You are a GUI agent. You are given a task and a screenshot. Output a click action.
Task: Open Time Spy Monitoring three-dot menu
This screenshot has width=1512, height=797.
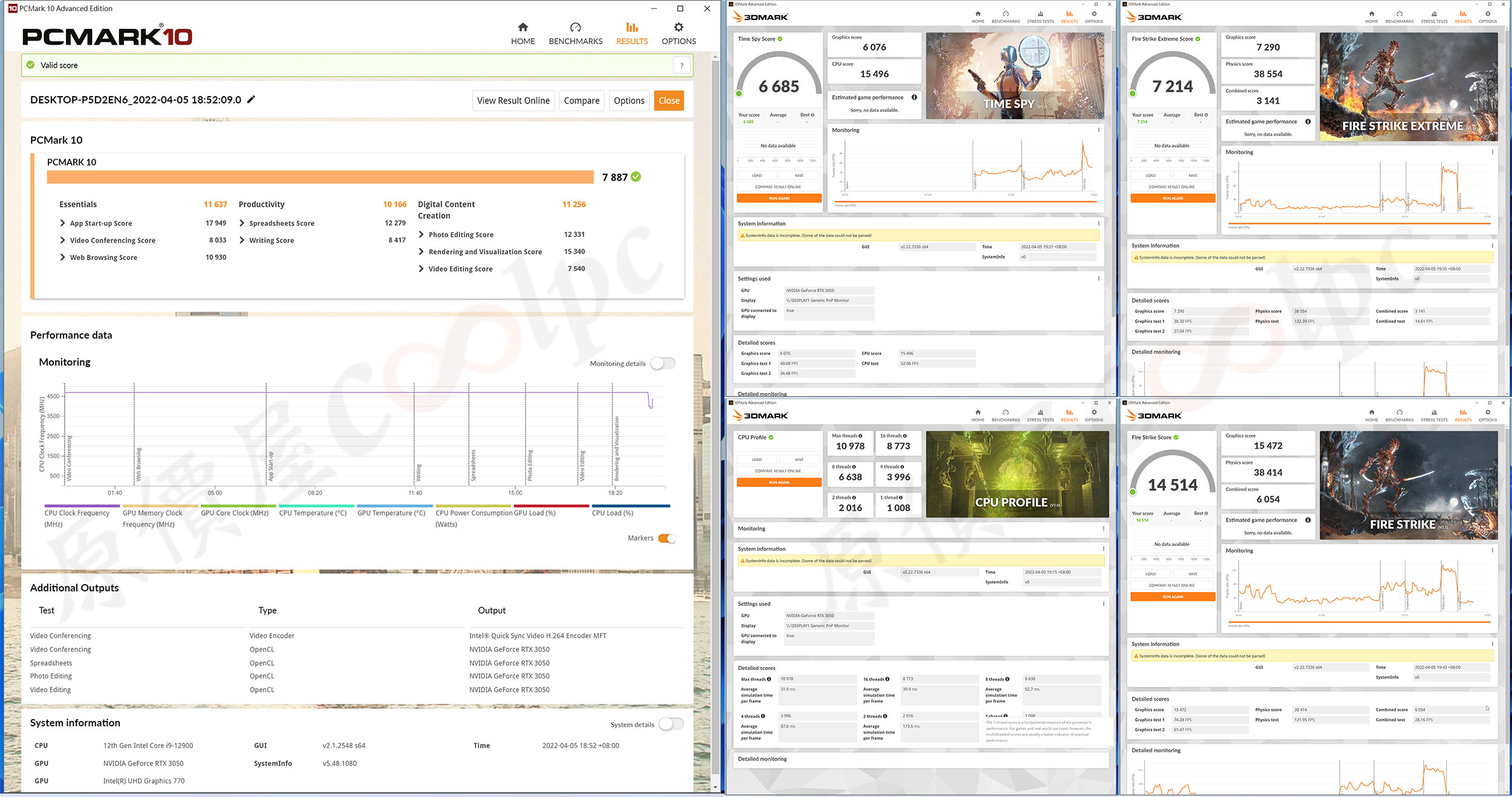click(x=1099, y=130)
